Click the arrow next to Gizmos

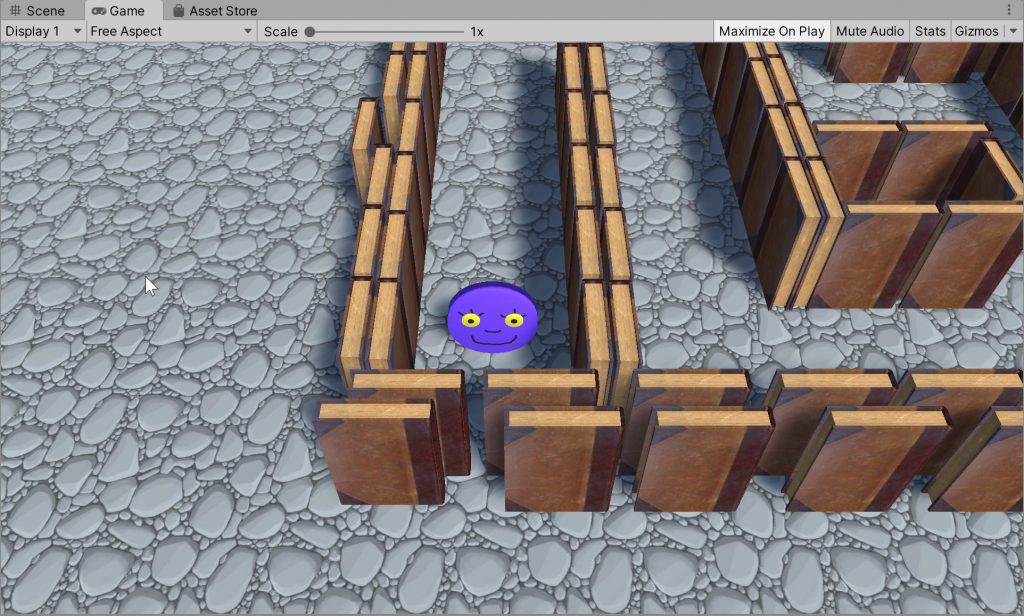(1013, 31)
